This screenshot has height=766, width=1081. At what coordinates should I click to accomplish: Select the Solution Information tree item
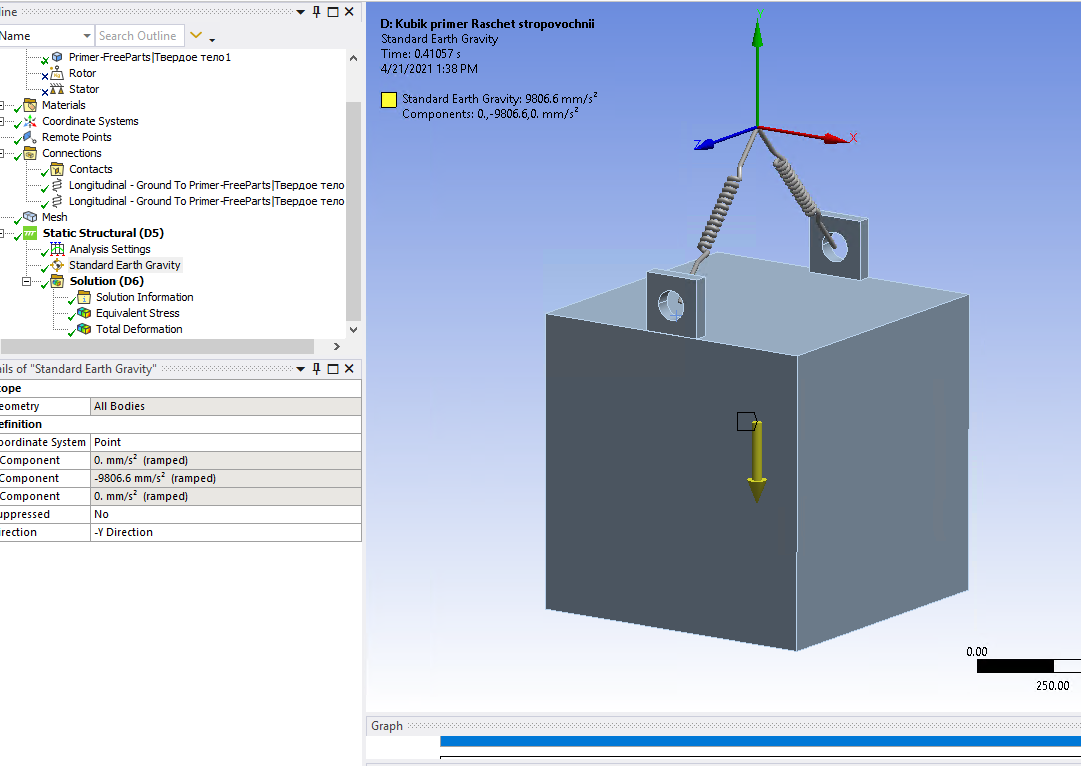(144, 297)
